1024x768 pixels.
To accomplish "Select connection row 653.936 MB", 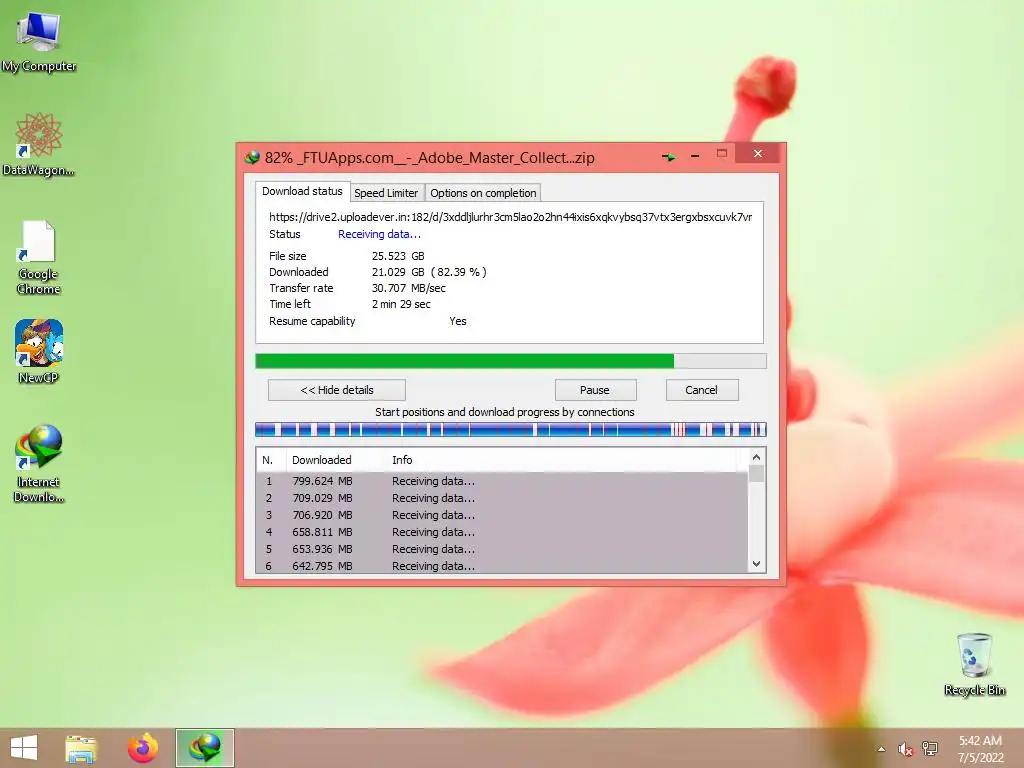I will coord(502,549).
